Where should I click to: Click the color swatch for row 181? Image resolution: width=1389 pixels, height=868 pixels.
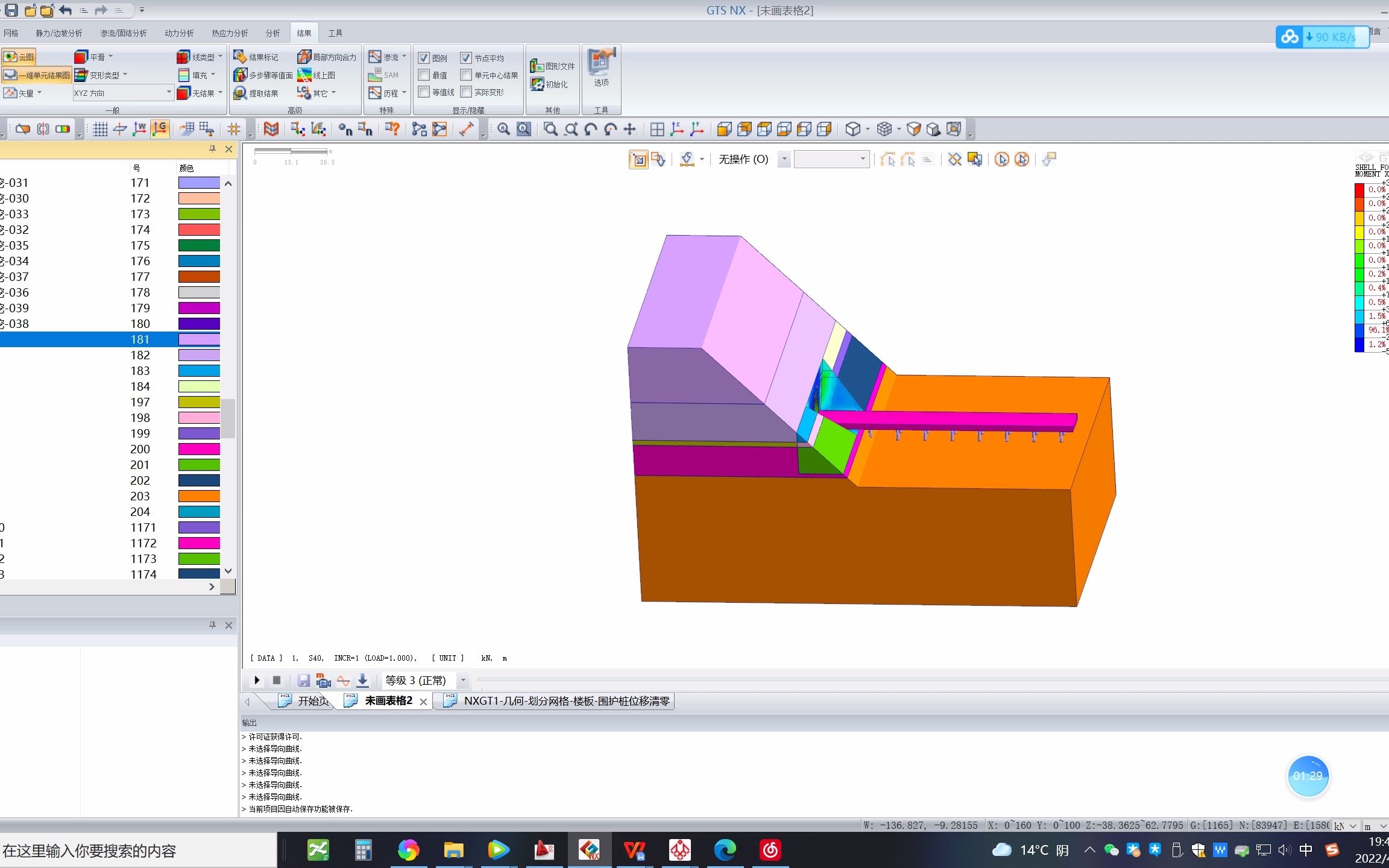pyautogui.click(x=199, y=339)
